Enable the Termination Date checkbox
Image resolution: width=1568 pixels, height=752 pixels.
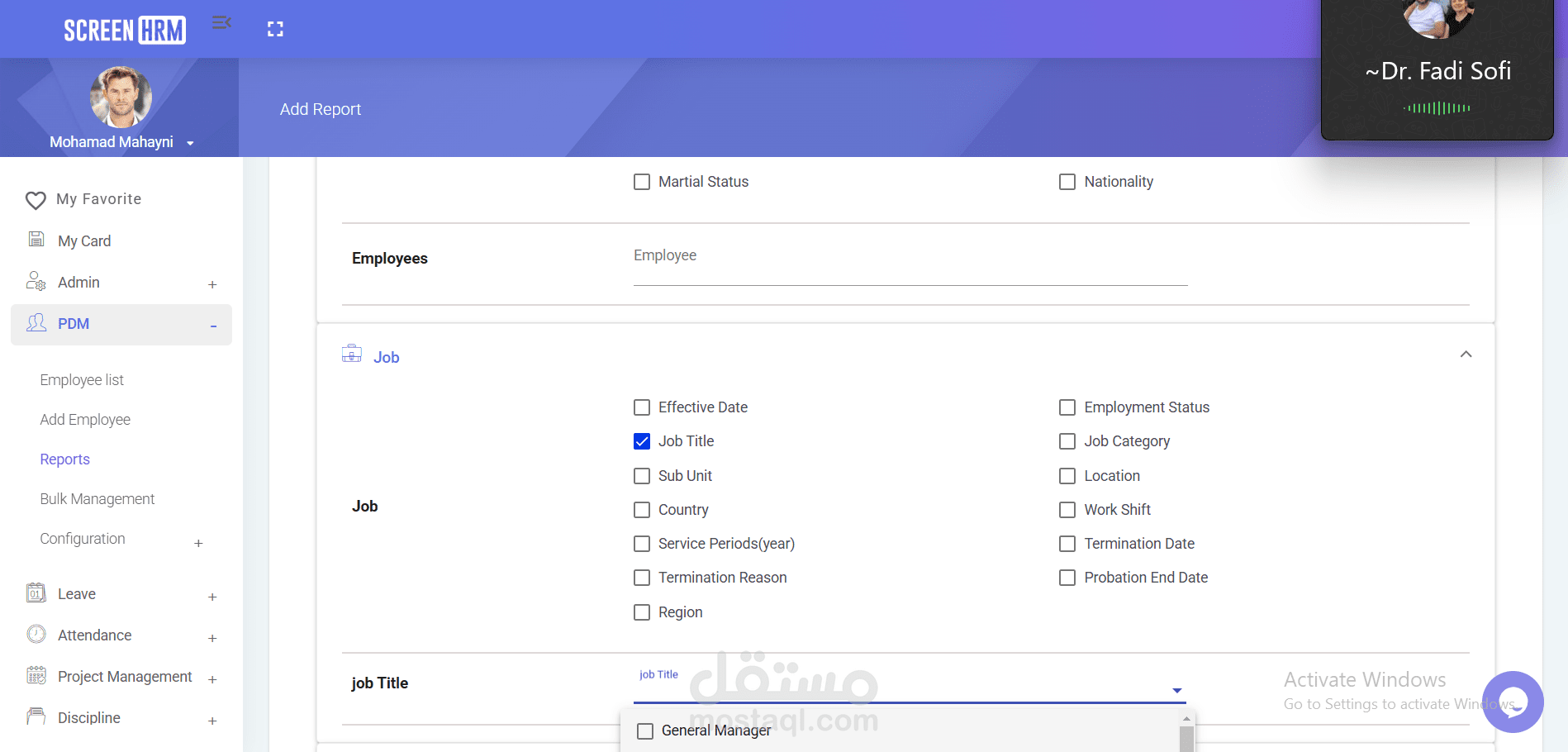point(1067,543)
